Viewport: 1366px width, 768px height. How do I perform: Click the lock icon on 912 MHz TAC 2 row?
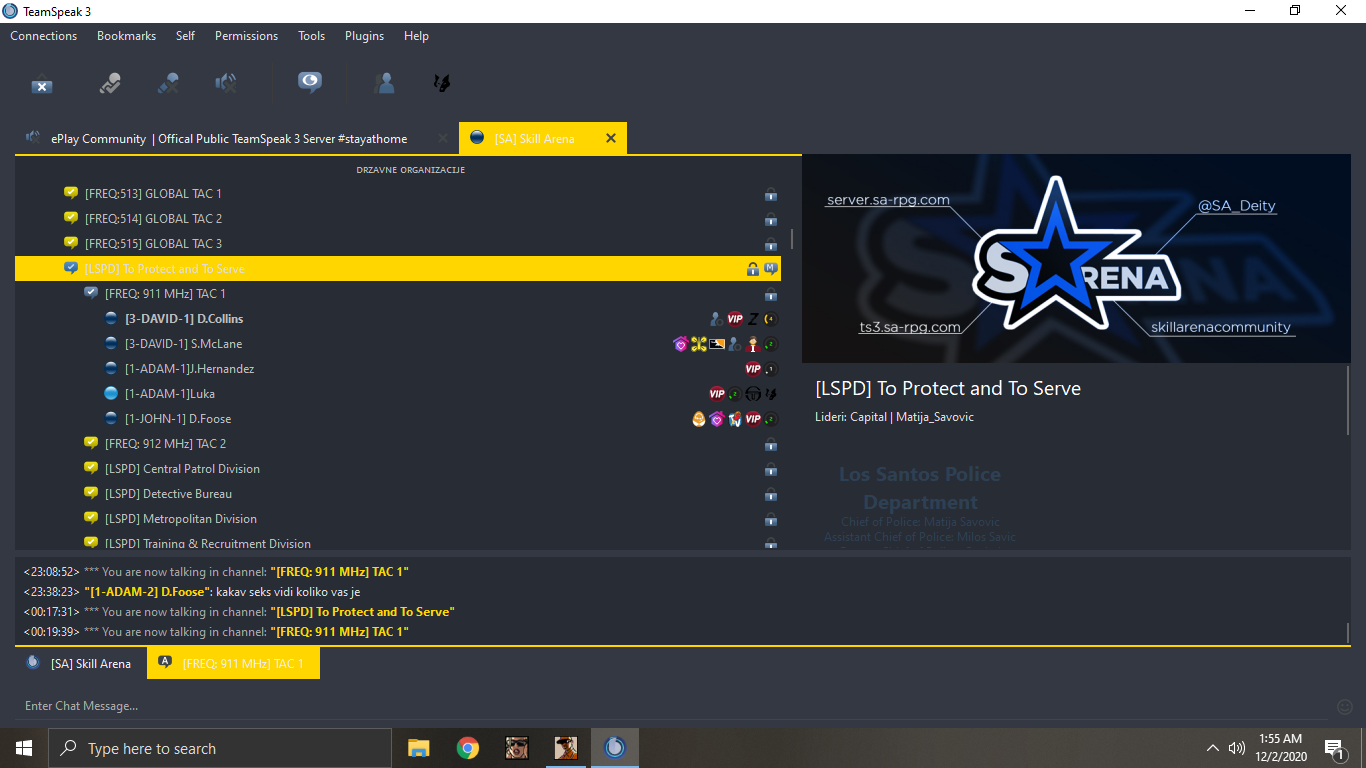(x=771, y=444)
